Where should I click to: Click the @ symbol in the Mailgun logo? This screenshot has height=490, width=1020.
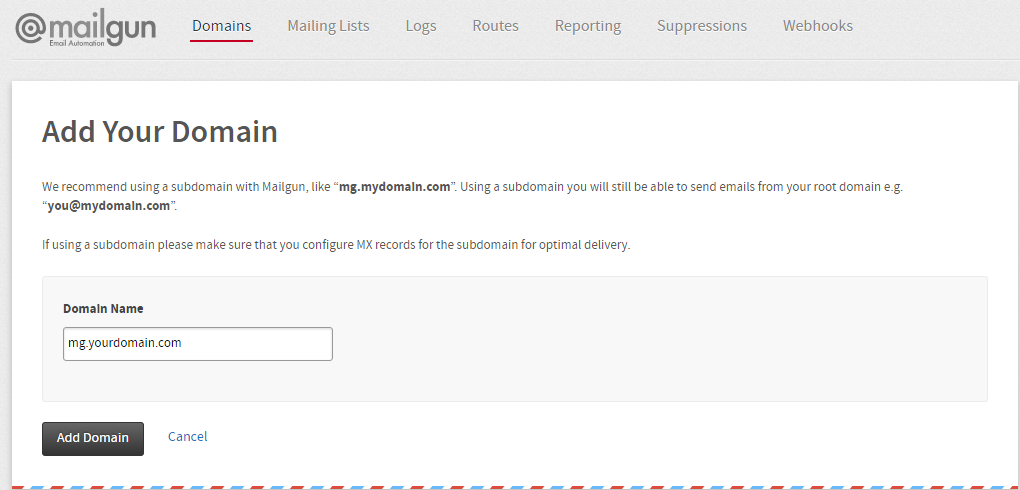pos(32,28)
